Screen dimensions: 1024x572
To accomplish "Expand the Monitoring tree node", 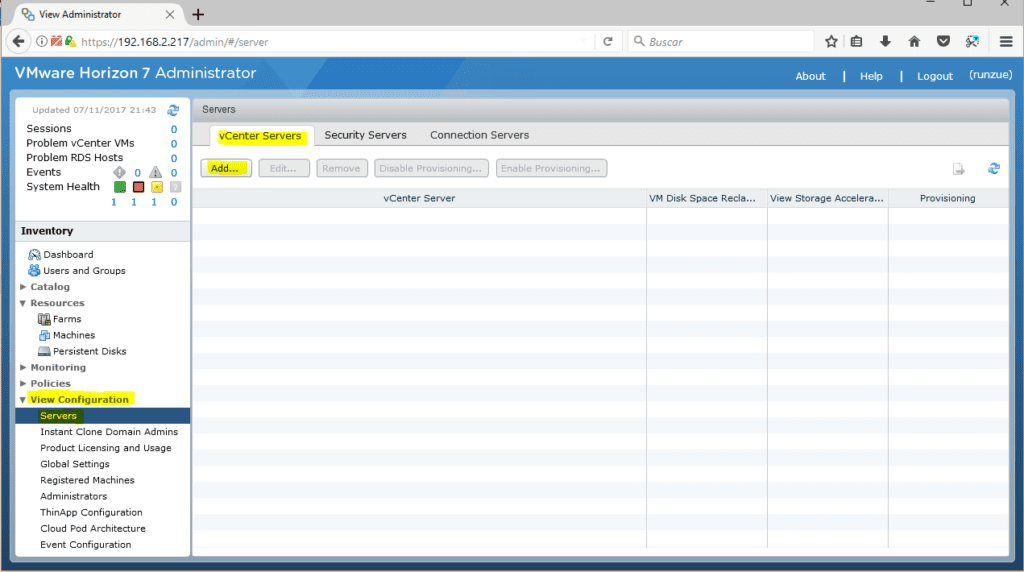I will [24, 367].
